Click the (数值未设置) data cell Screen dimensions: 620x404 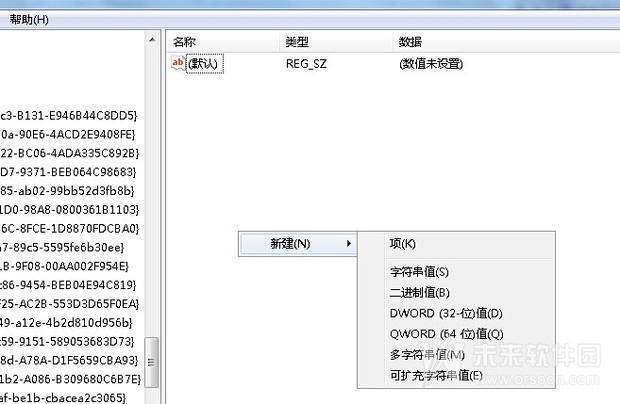(431, 64)
